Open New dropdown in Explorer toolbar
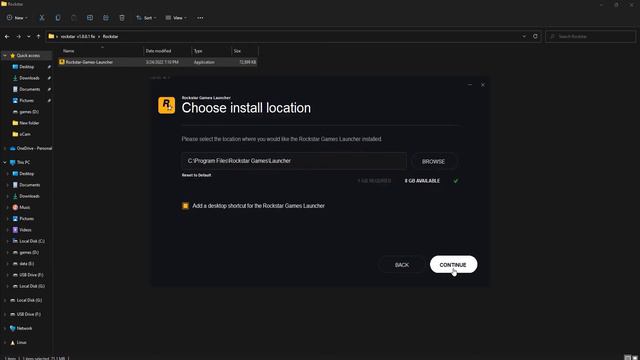Screen dimensions: 640x360 (17, 18)
